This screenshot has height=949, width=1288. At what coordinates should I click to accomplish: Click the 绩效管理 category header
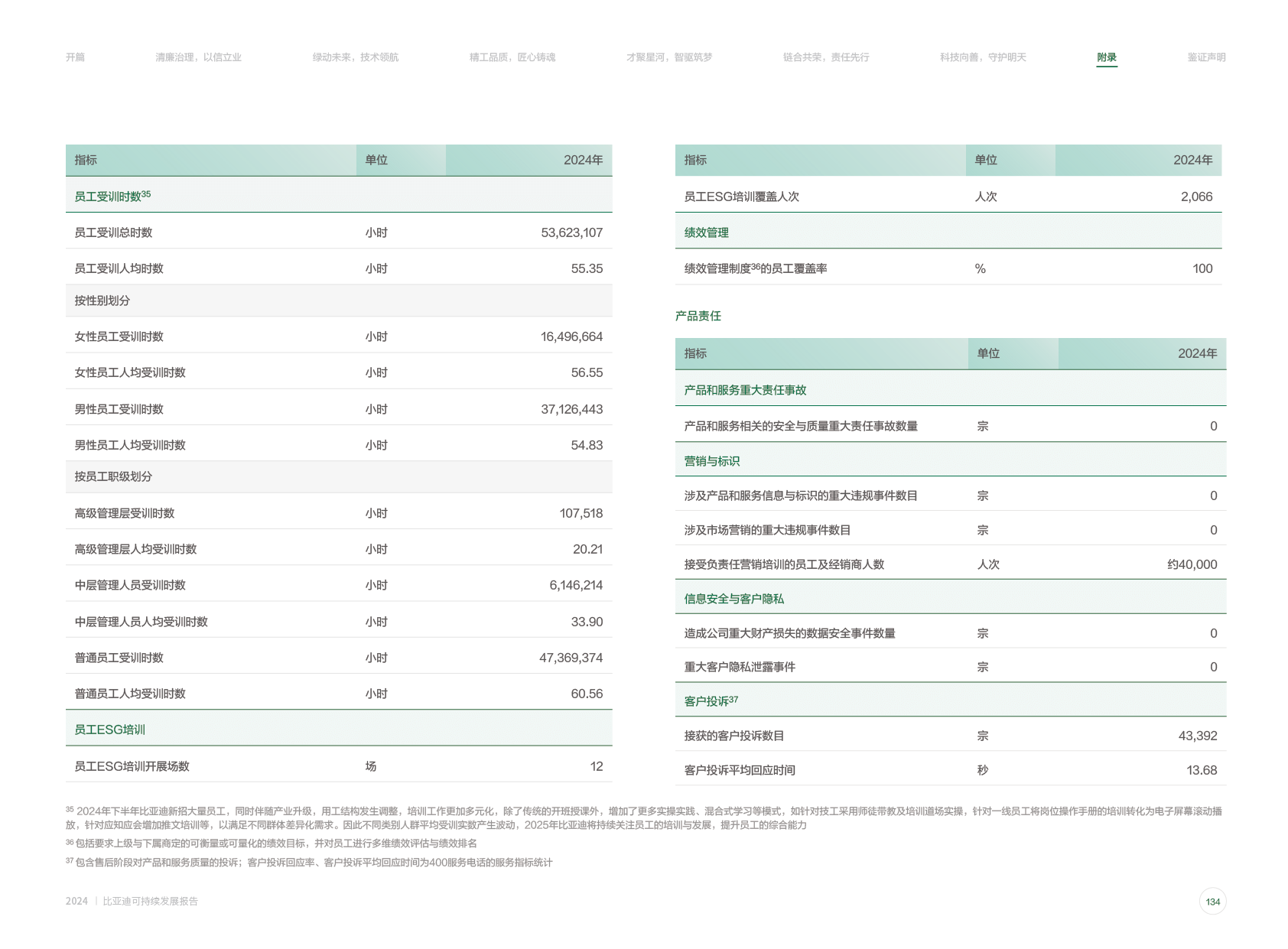[706, 232]
